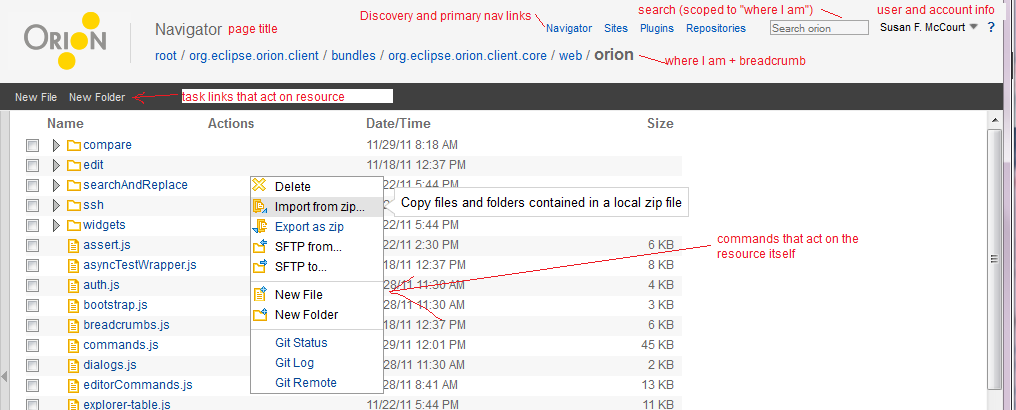Open bundles breadcrumb link
Image resolution: width=1016 pixels, height=410 pixels.
pos(353,56)
